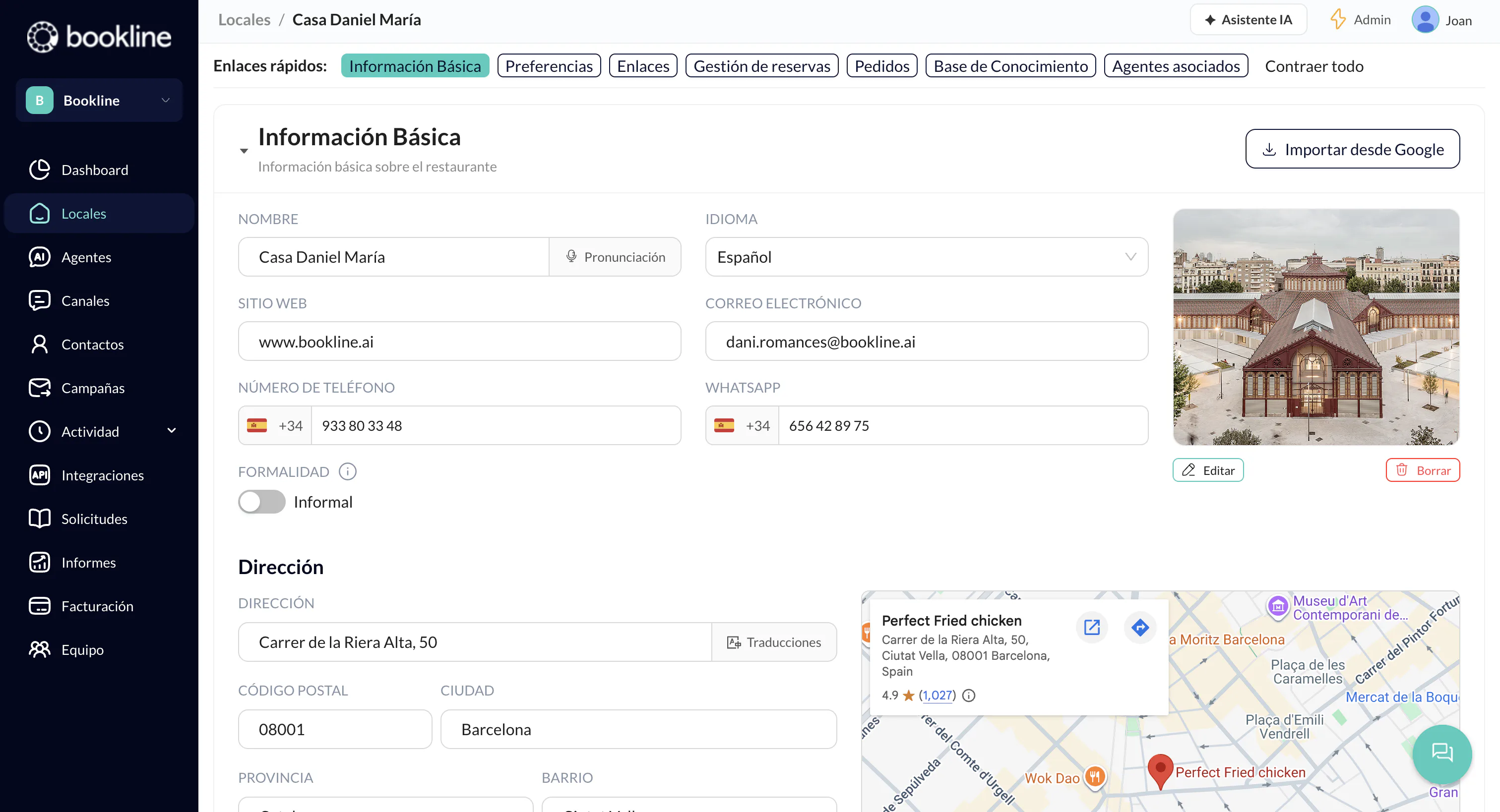
Task: Jump to Base de Conocimiento quick link
Action: (x=1010, y=66)
